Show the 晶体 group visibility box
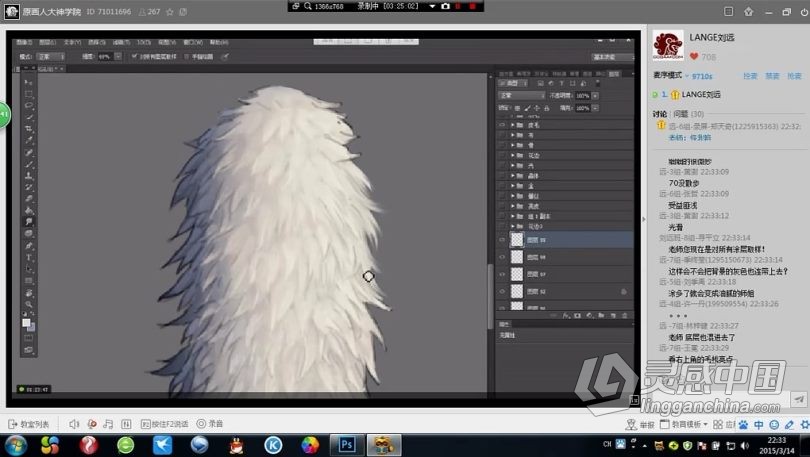 502,176
